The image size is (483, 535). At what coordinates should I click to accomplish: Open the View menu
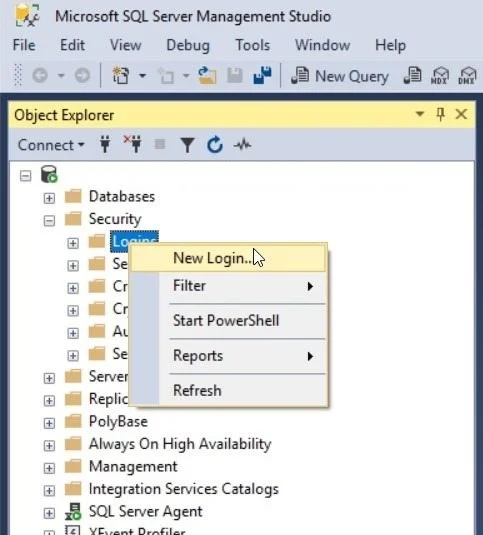tap(126, 45)
